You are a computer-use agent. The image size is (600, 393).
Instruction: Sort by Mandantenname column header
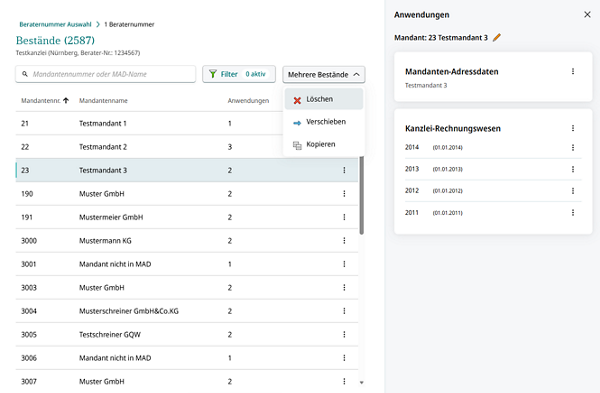(x=103, y=101)
